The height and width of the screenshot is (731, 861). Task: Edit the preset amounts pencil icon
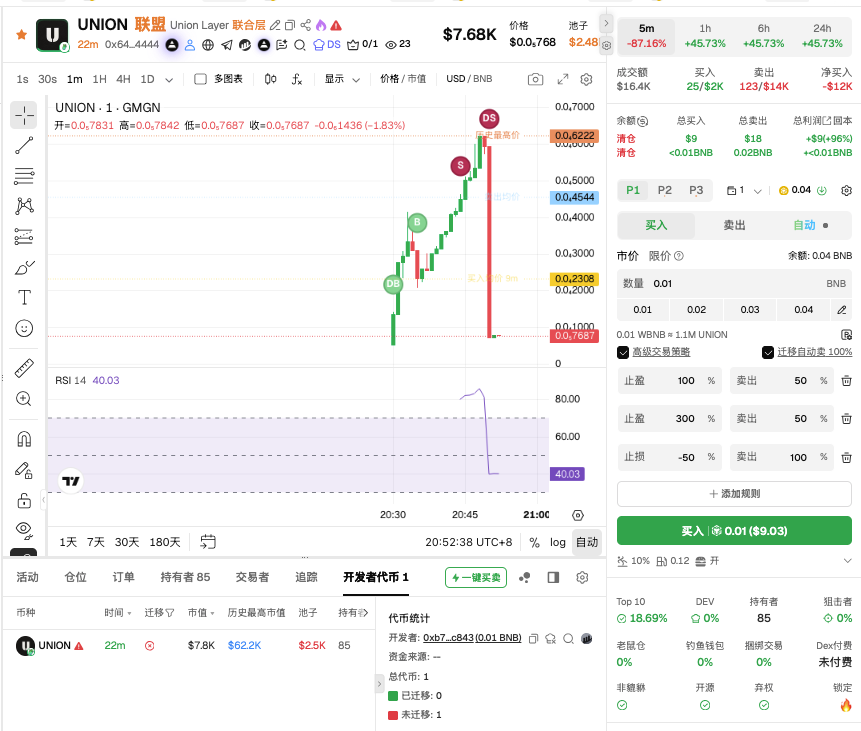click(x=841, y=310)
